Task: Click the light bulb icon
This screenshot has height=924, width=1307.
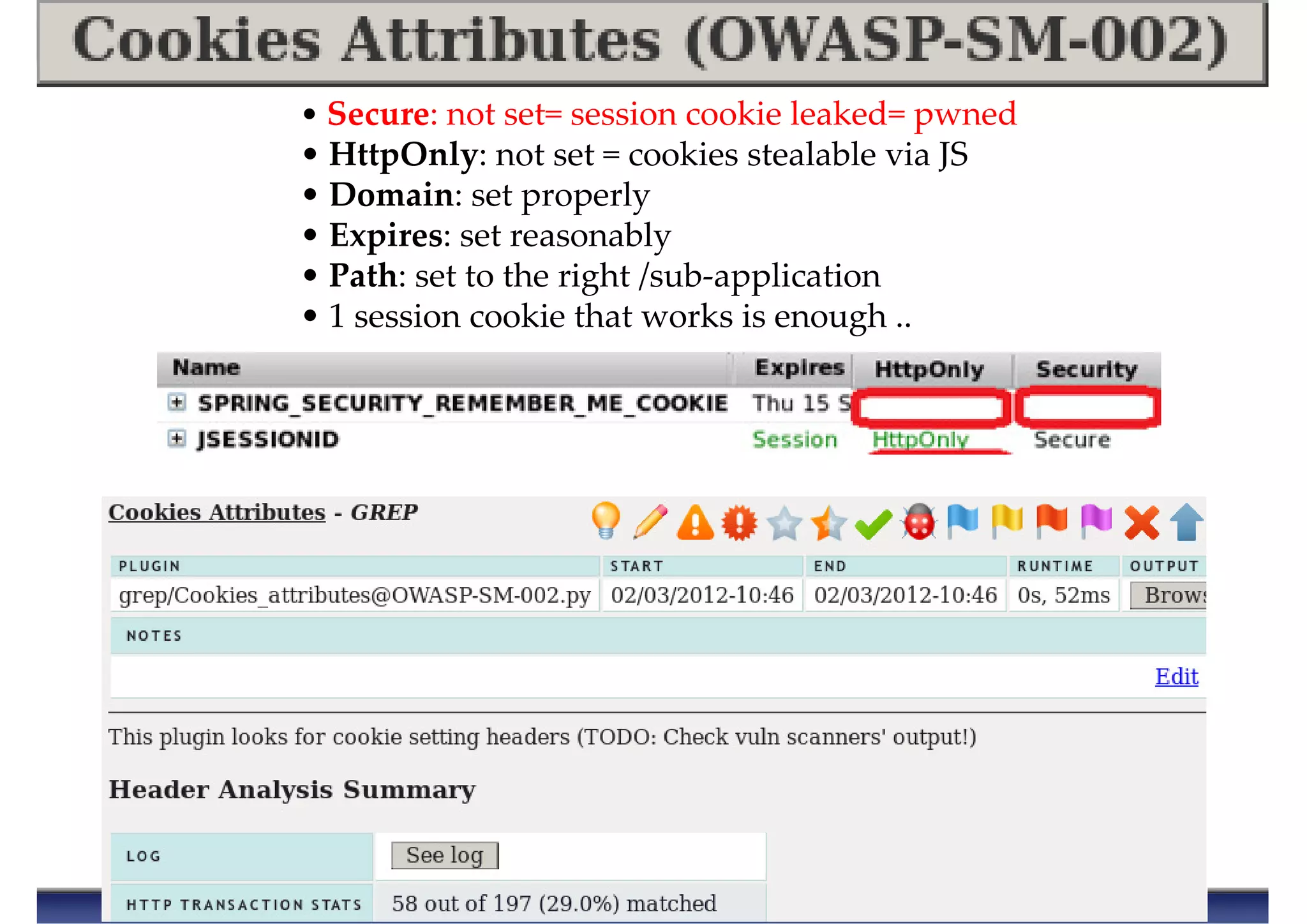Action: tap(606, 521)
